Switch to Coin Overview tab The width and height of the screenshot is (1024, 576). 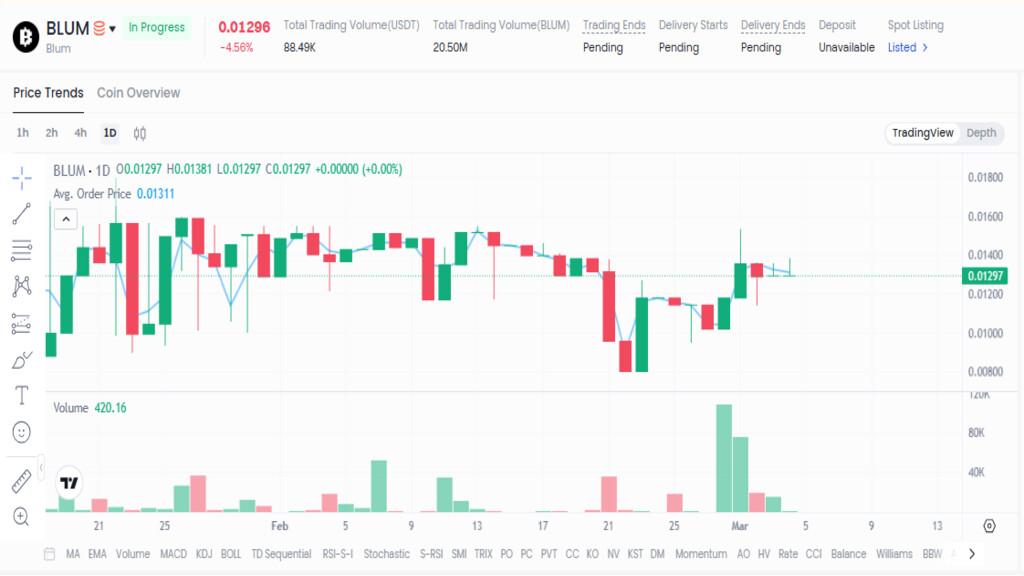coord(138,93)
